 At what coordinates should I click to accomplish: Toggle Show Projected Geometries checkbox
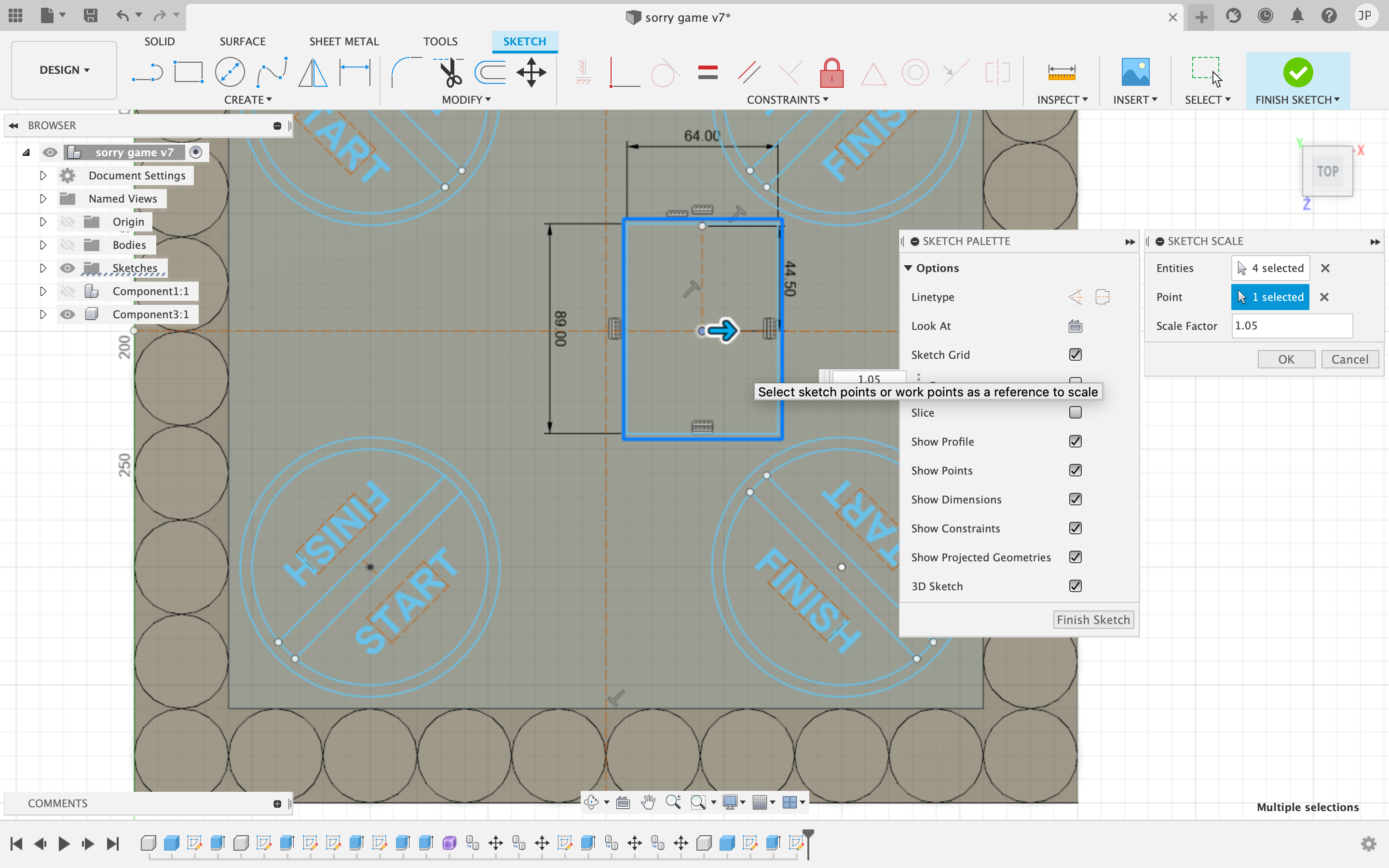click(x=1075, y=557)
